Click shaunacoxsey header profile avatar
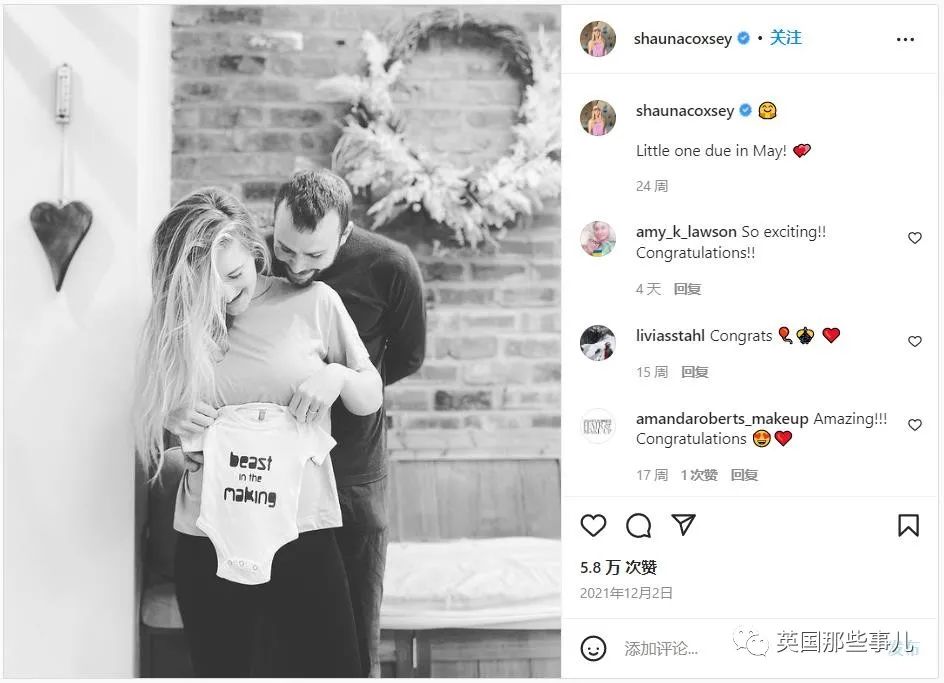Viewport: 944px width, 683px height. 598,39
